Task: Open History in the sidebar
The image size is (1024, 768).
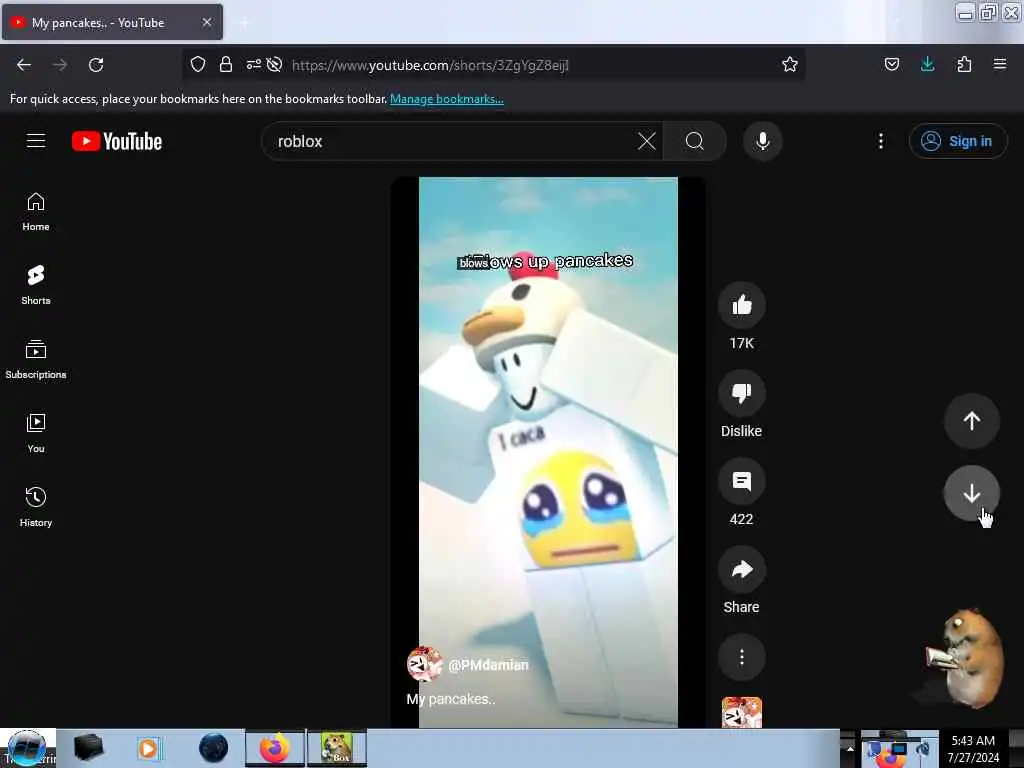Action: [36, 507]
